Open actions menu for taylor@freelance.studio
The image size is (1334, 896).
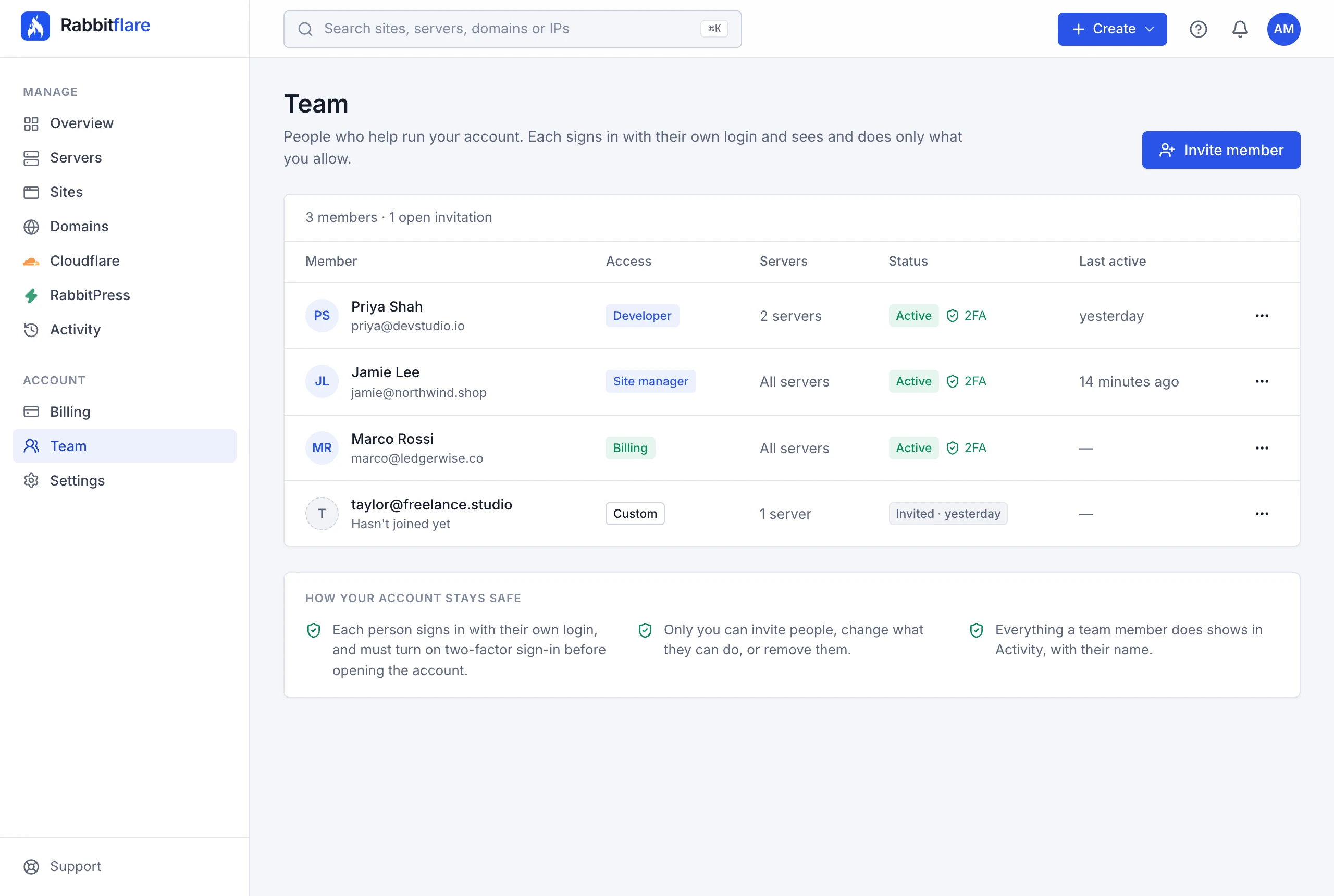[1262, 514]
